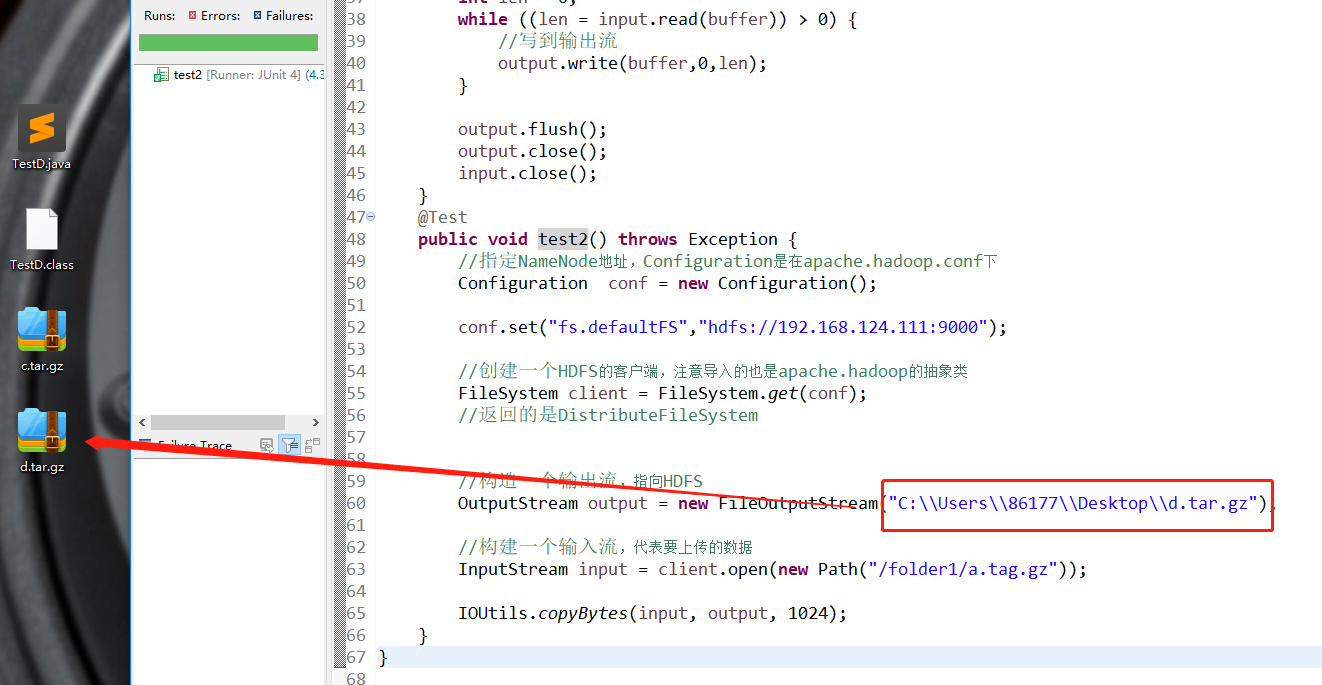
Task: Click line number 52 in gutter
Action: tap(356, 327)
